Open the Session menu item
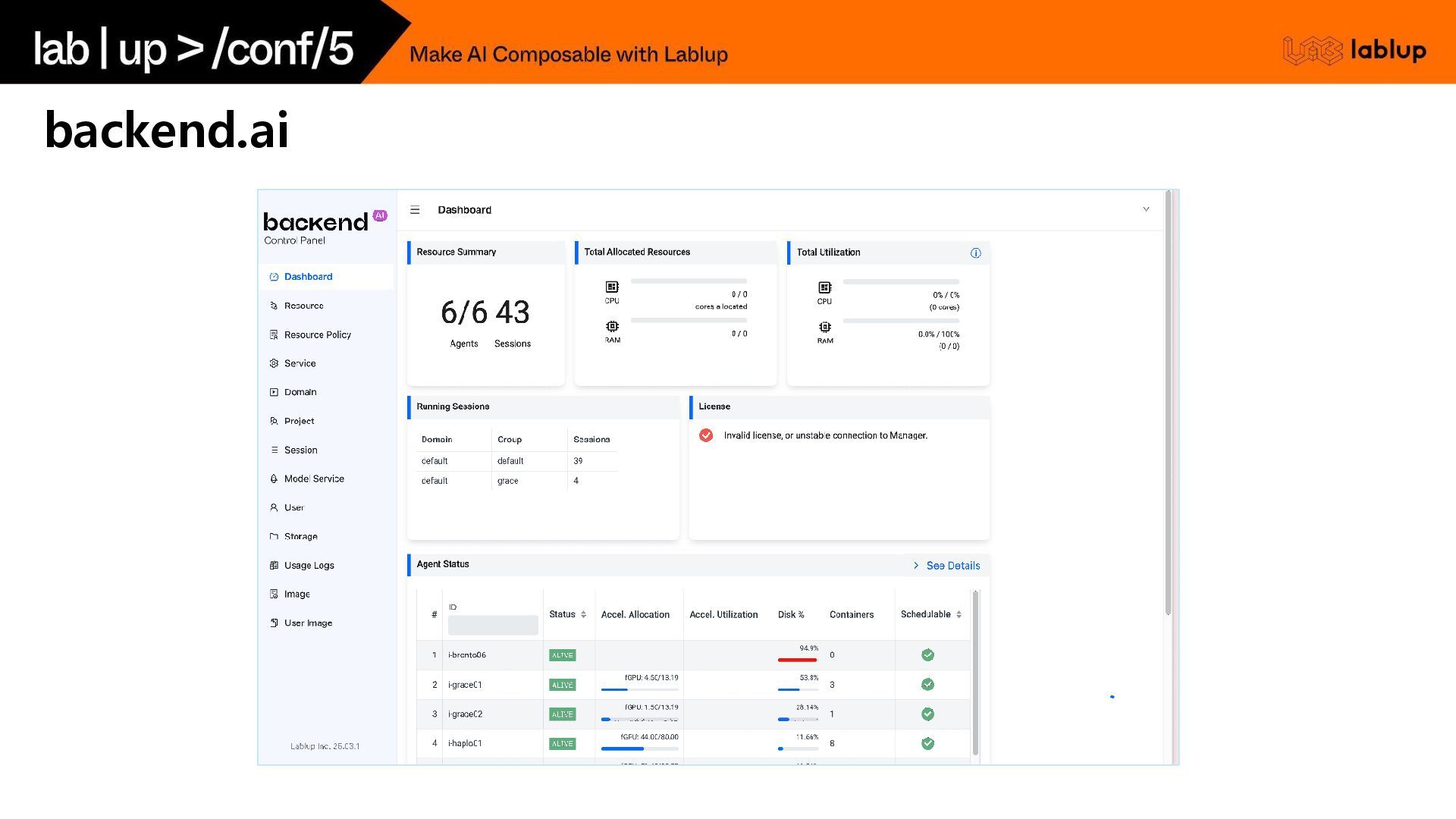Screen dimensions: 1456x819 [300, 450]
